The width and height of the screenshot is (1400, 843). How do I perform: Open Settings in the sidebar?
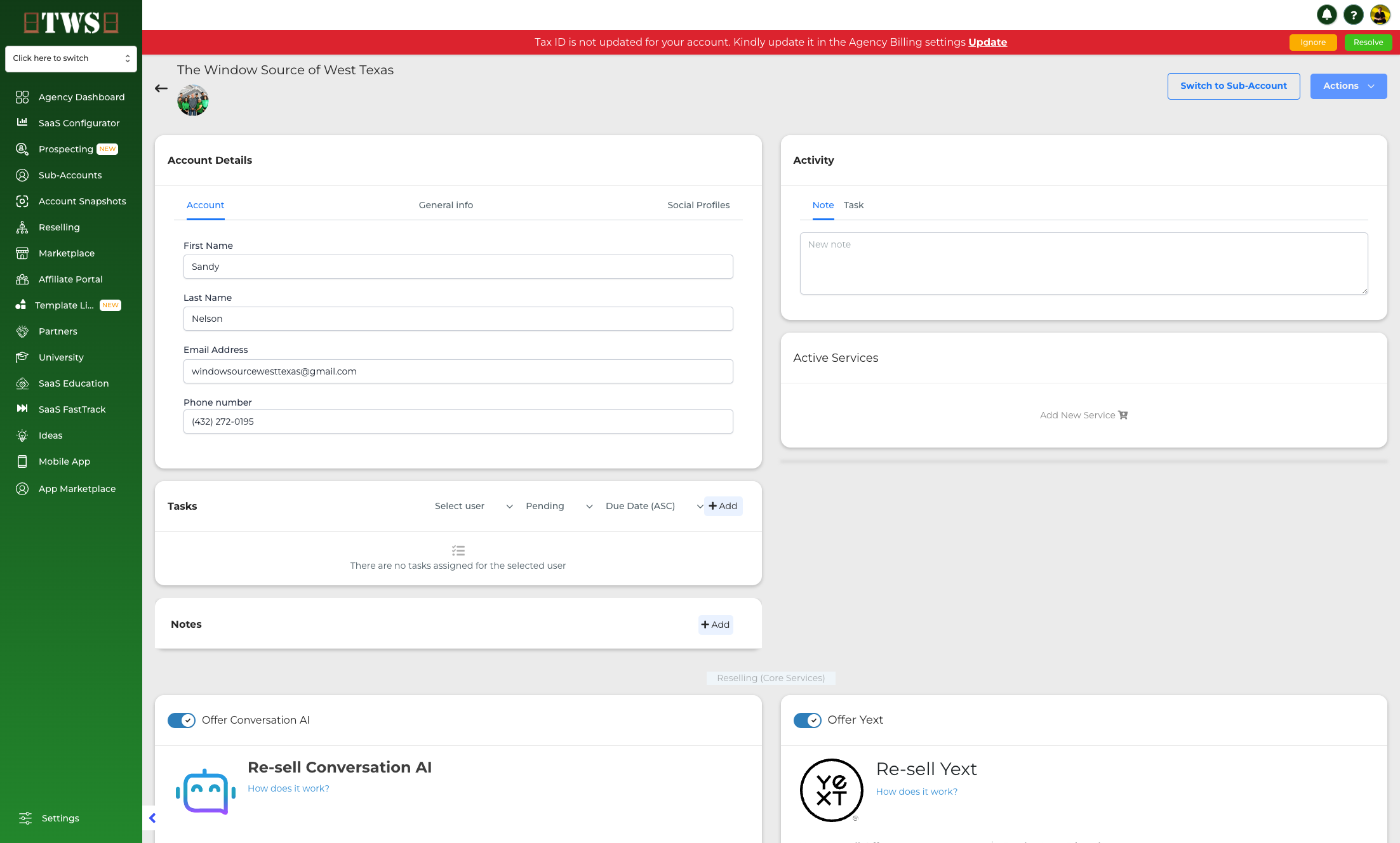[60, 818]
